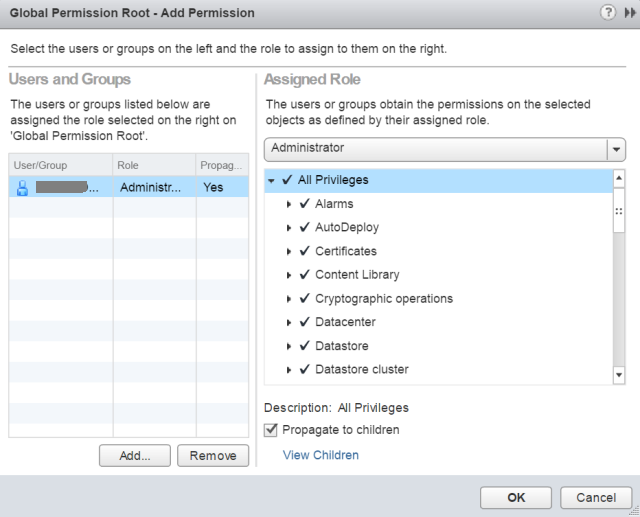The image size is (640, 517).
Task: Click the double-arrow expand icon in title bar
Action: tap(629, 12)
